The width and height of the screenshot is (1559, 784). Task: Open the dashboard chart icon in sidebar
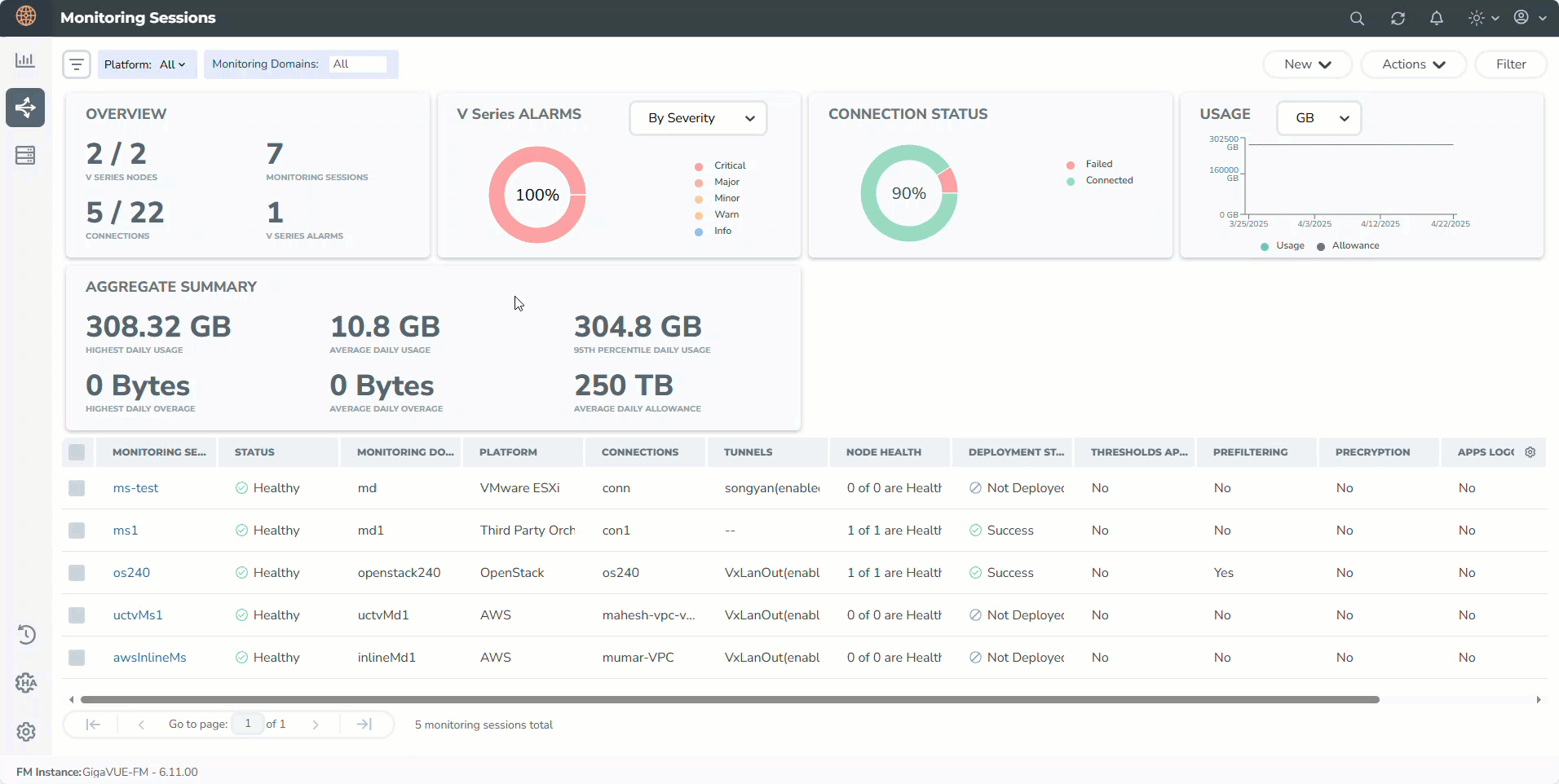[25, 60]
